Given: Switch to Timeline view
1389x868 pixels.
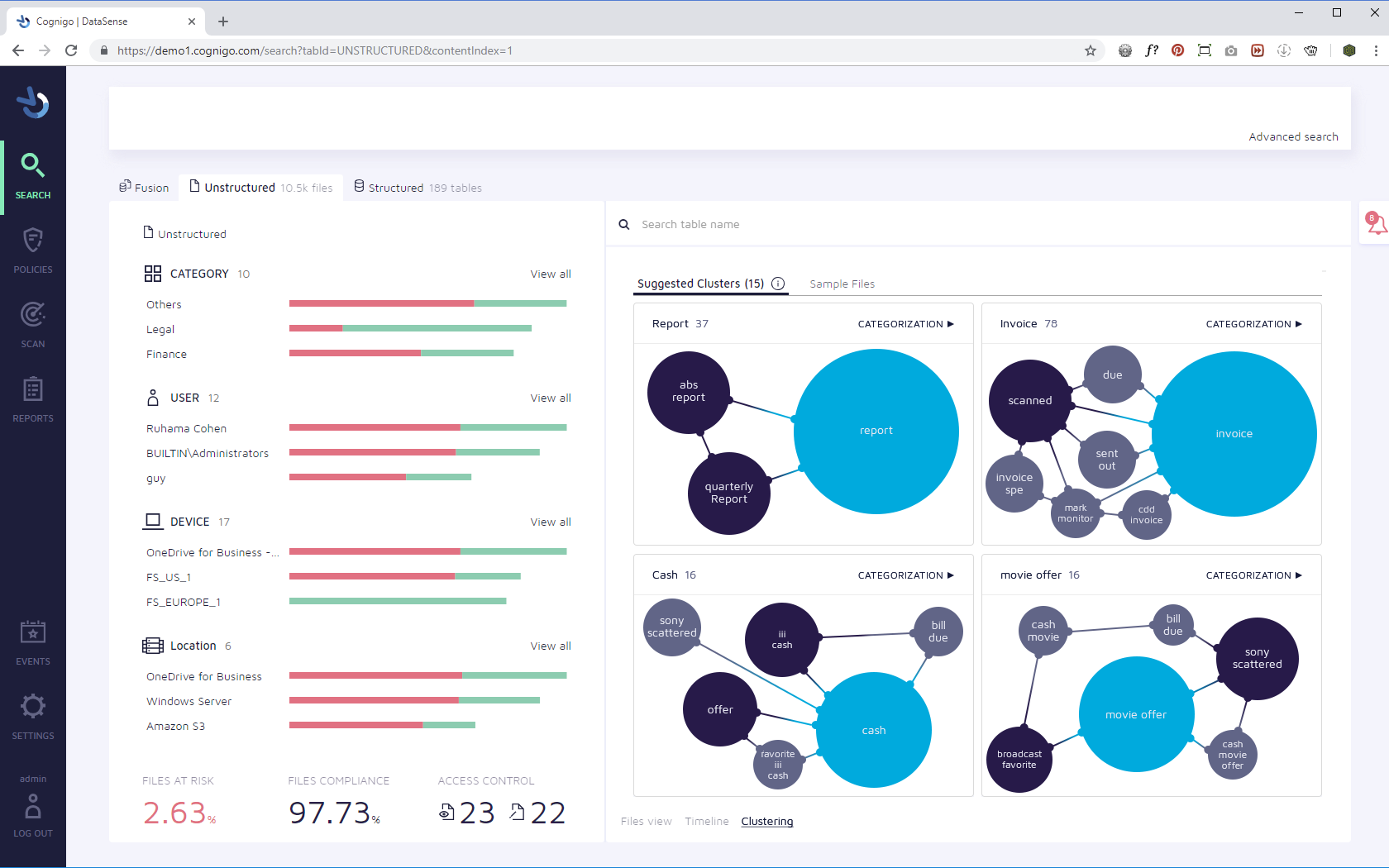Looking at the screenshot, I should 707,821.
